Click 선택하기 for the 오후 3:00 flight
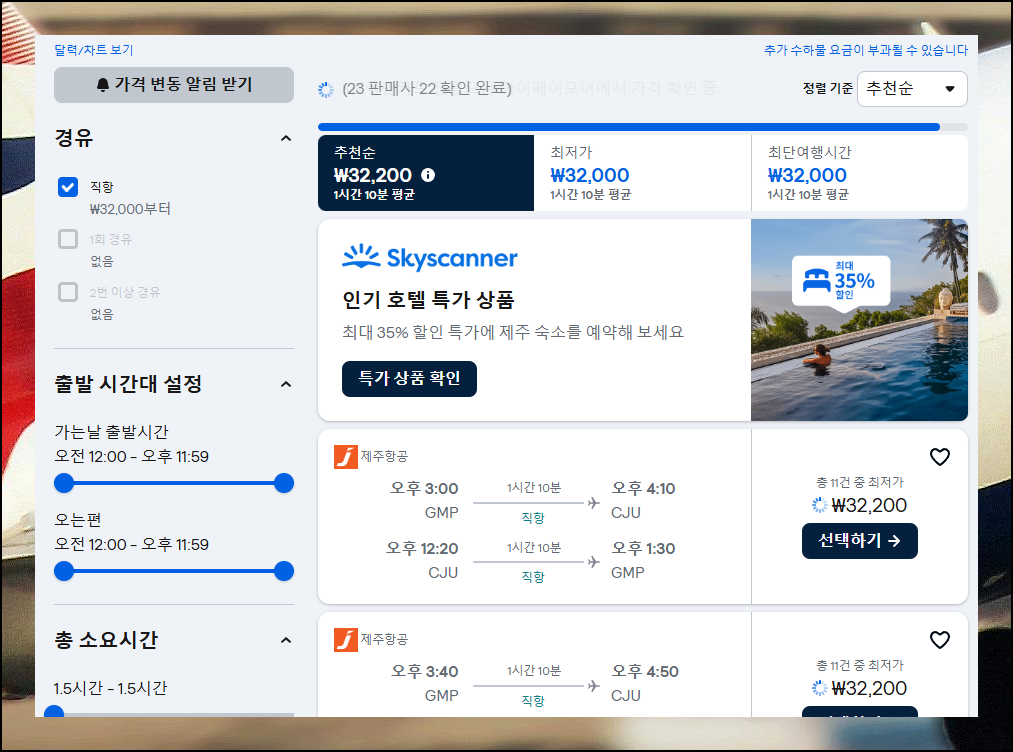 (x=859, y=541)
